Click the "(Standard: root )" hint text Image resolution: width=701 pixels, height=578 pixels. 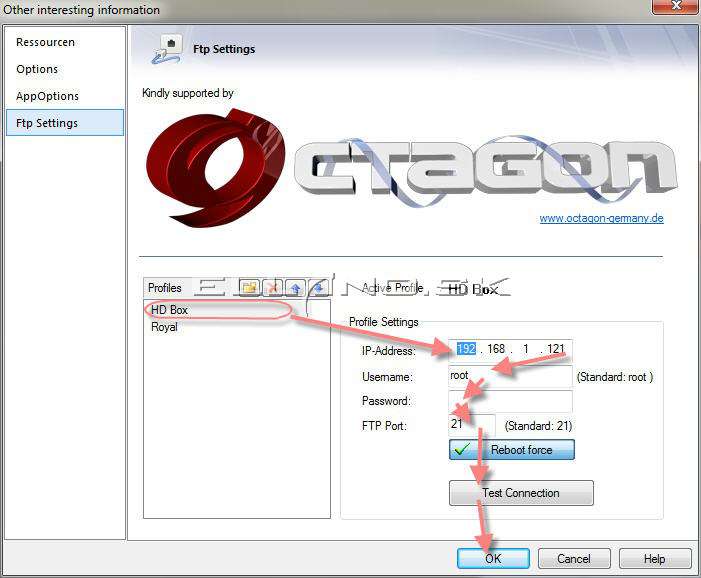click(x=615, y=377)
